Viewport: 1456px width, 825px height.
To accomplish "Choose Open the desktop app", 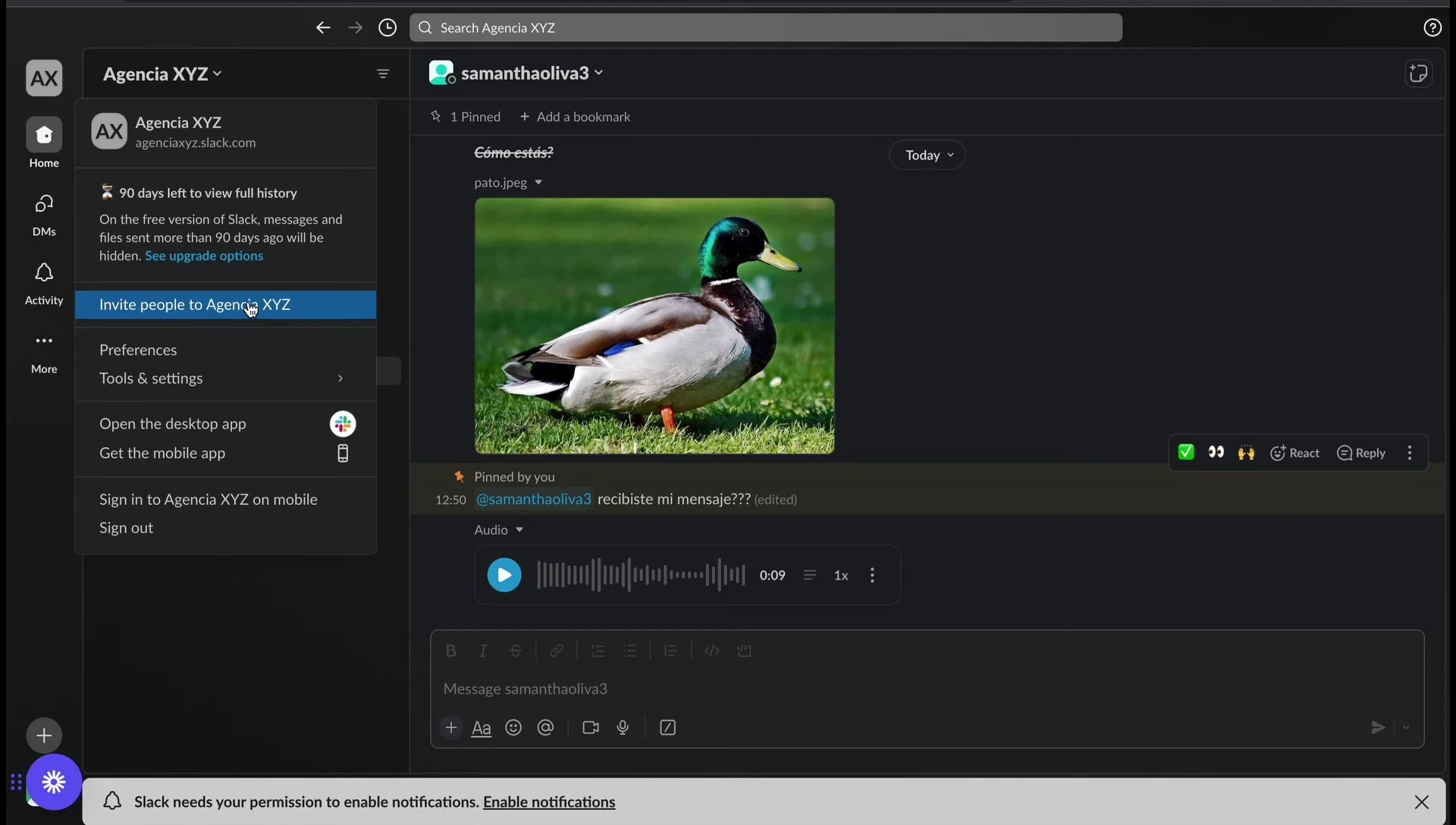I will click(x=226, y=423).
